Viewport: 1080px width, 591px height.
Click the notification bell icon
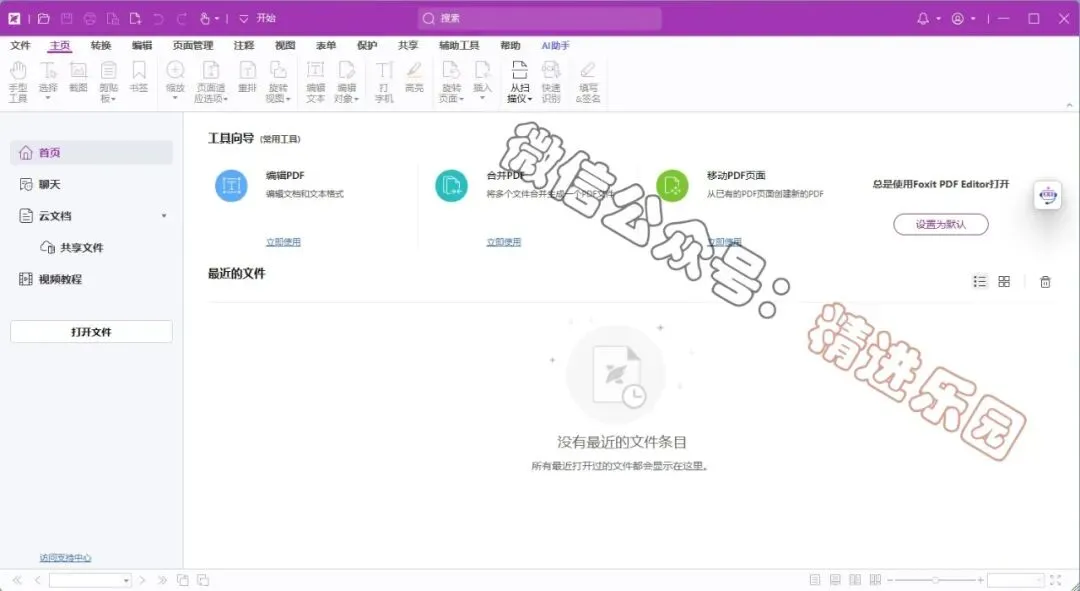[x=923, y=19]
